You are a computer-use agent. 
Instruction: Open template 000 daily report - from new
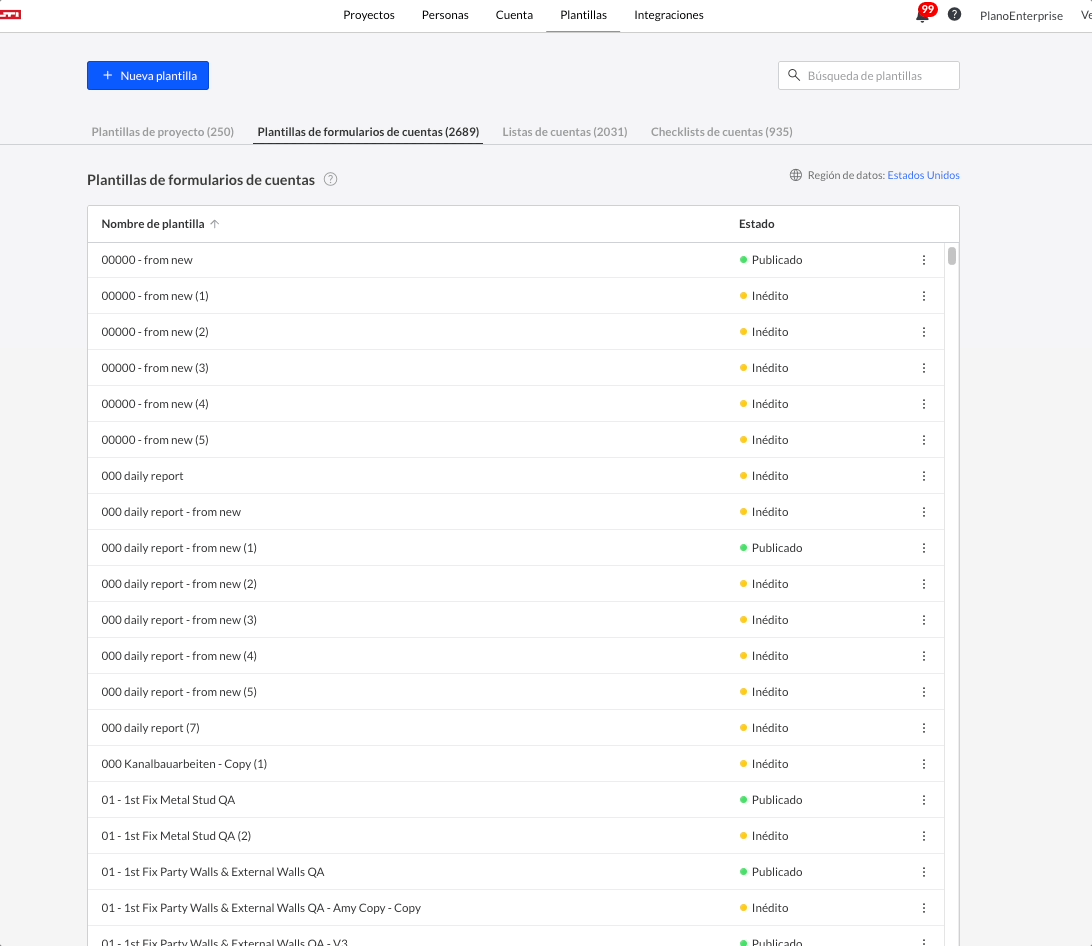(171, 512)
